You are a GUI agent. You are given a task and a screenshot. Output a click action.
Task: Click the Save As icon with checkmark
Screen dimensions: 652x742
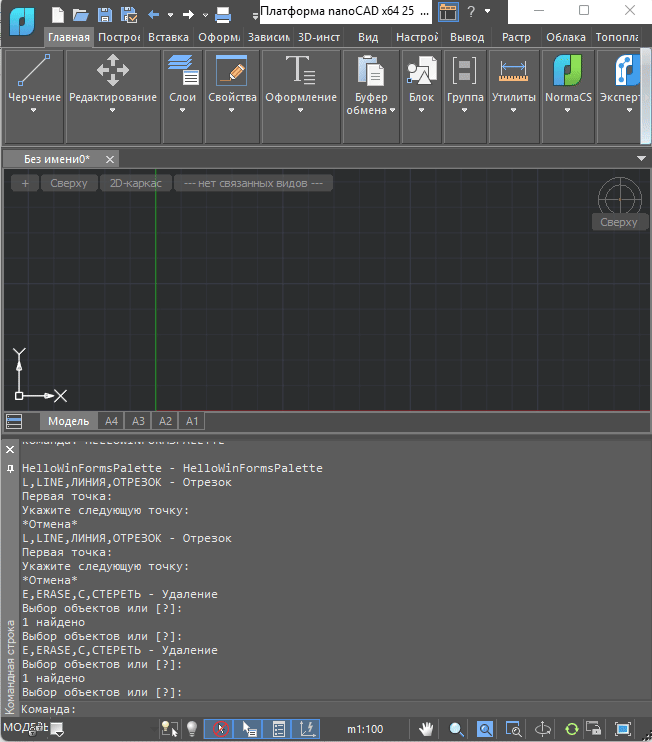tap(129, 15)
